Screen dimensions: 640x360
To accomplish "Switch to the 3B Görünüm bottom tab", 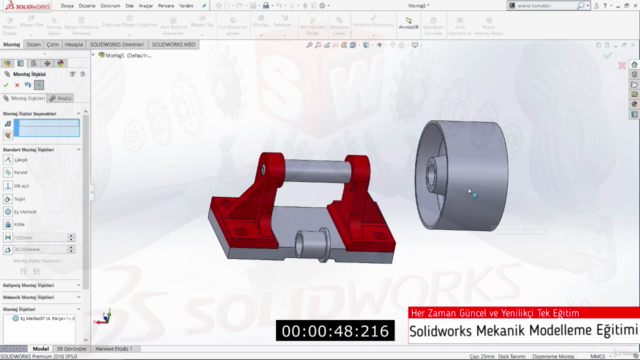I will pos(71,349).
